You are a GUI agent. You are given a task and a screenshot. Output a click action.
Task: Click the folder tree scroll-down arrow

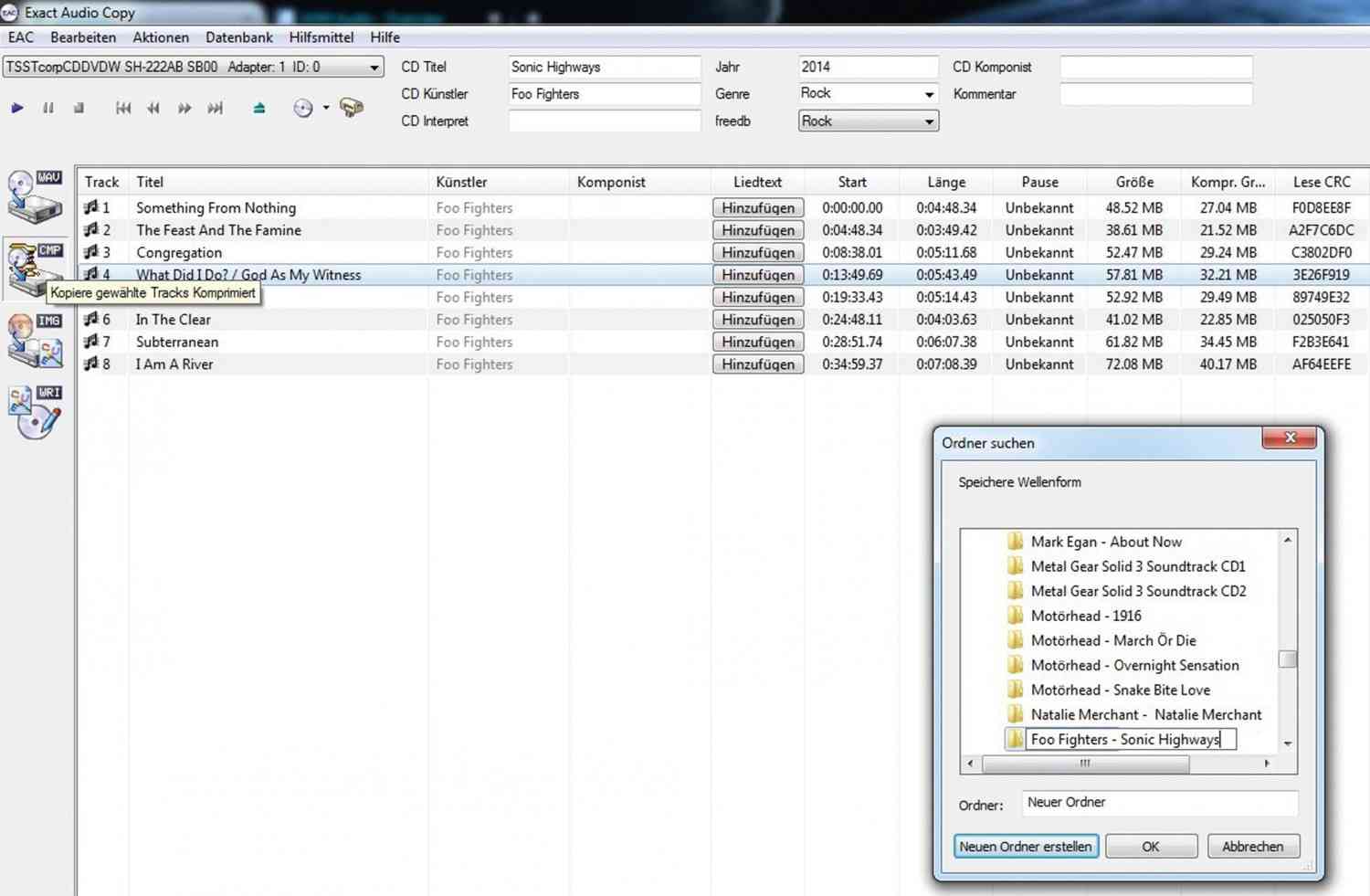point(1288,743)
